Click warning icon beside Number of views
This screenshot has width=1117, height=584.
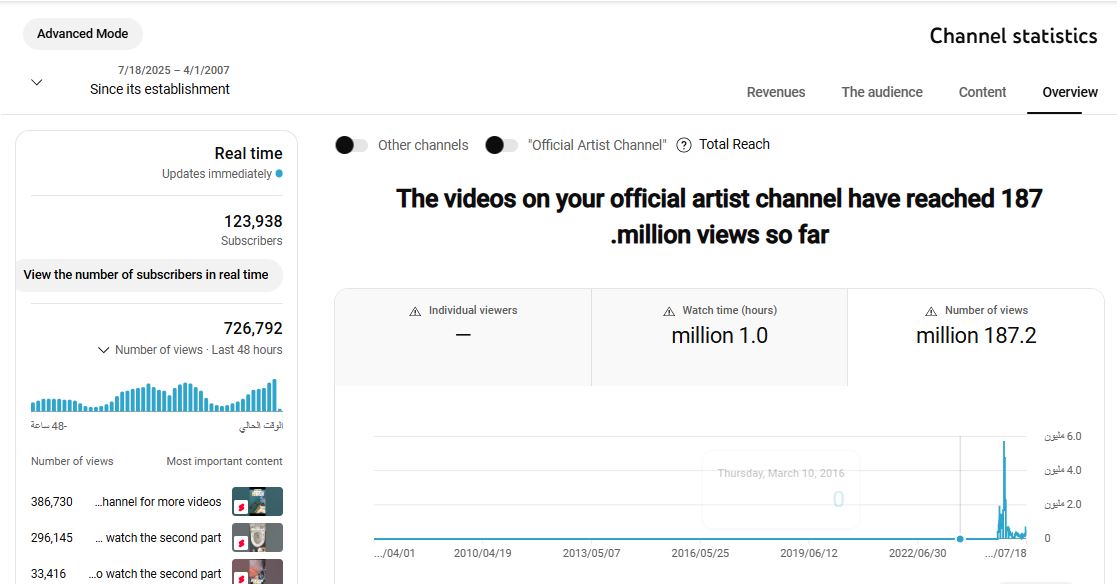[931, 311]
